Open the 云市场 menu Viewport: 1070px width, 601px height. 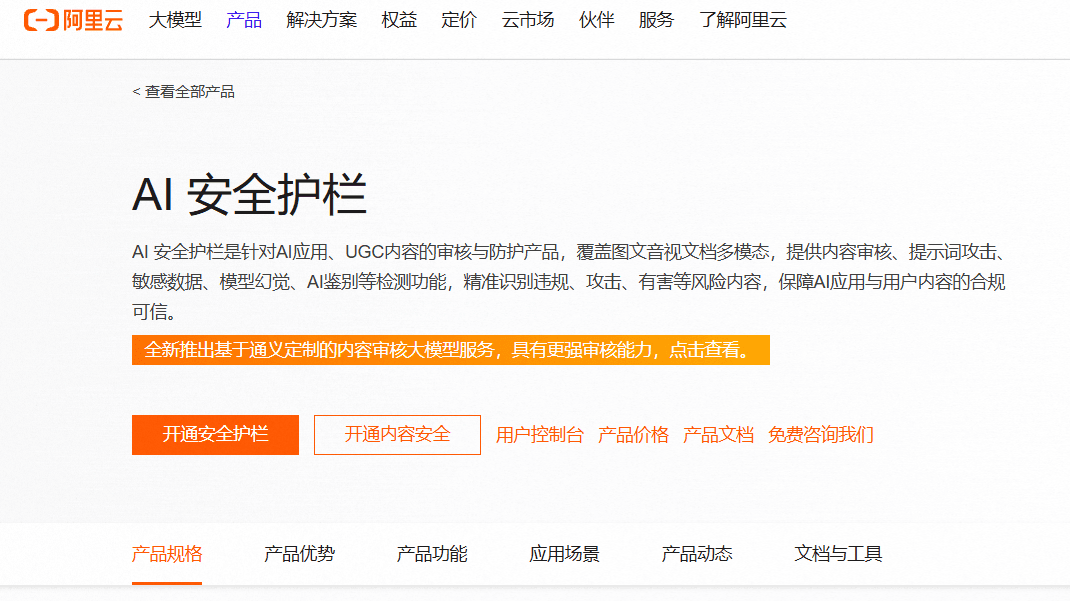[527, 20]
